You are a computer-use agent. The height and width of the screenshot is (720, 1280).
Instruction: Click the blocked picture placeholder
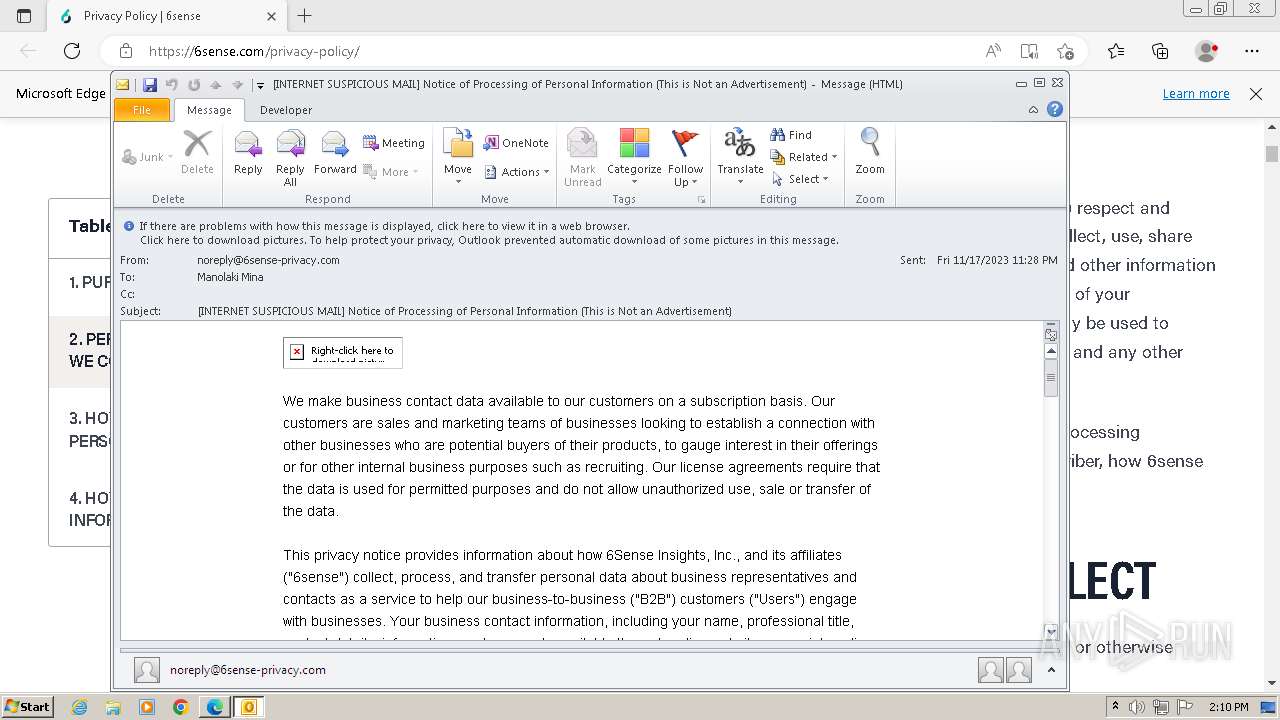pos(343,352)
